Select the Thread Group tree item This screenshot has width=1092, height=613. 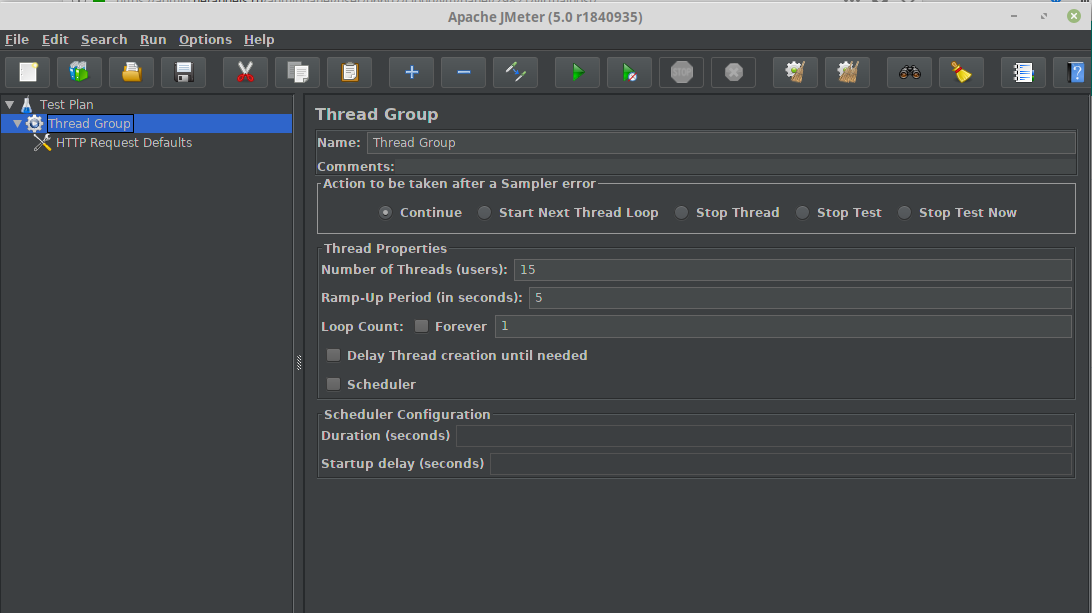coord(89,123)
